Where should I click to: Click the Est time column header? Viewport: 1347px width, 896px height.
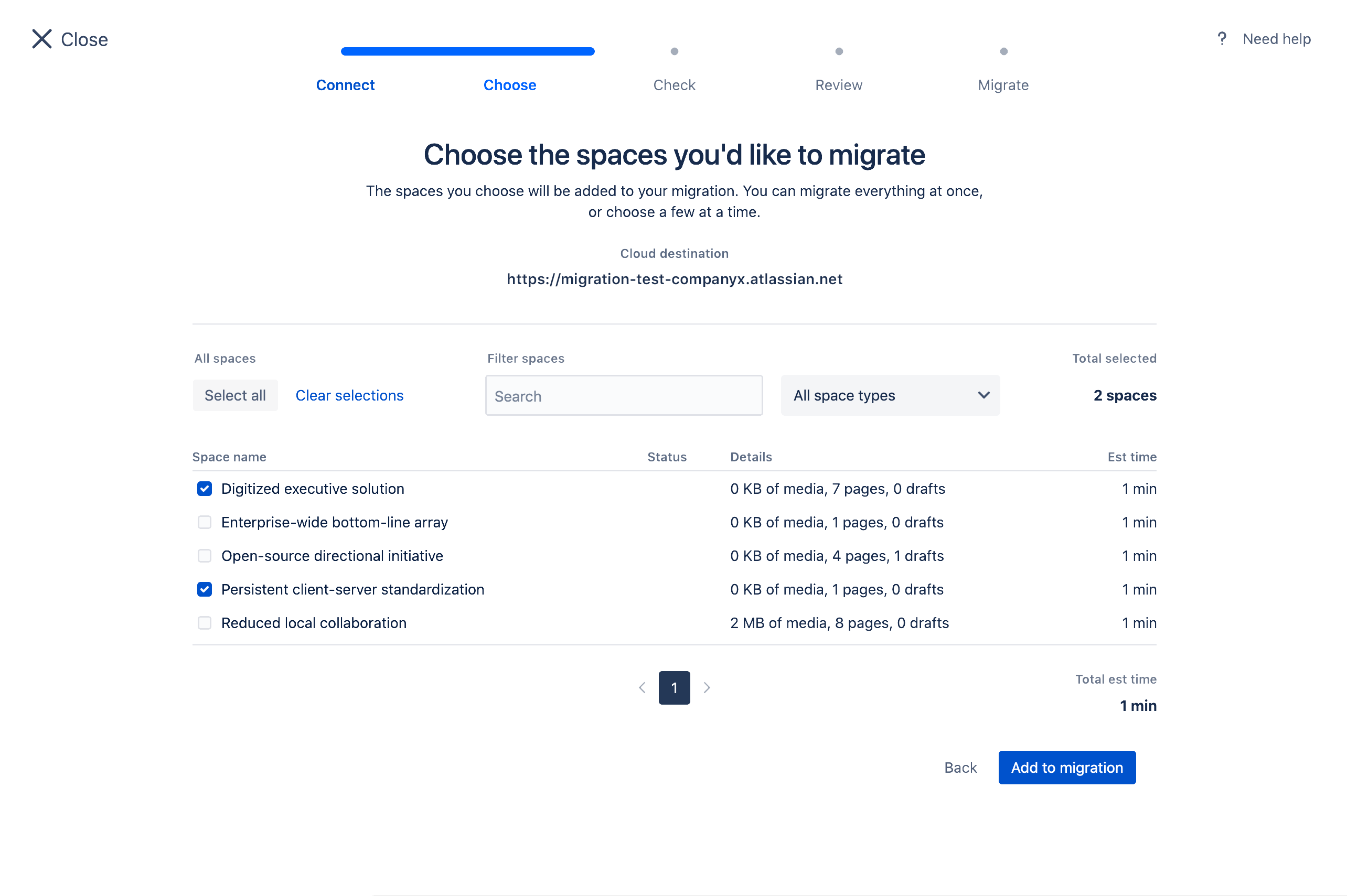point(1131,457)
